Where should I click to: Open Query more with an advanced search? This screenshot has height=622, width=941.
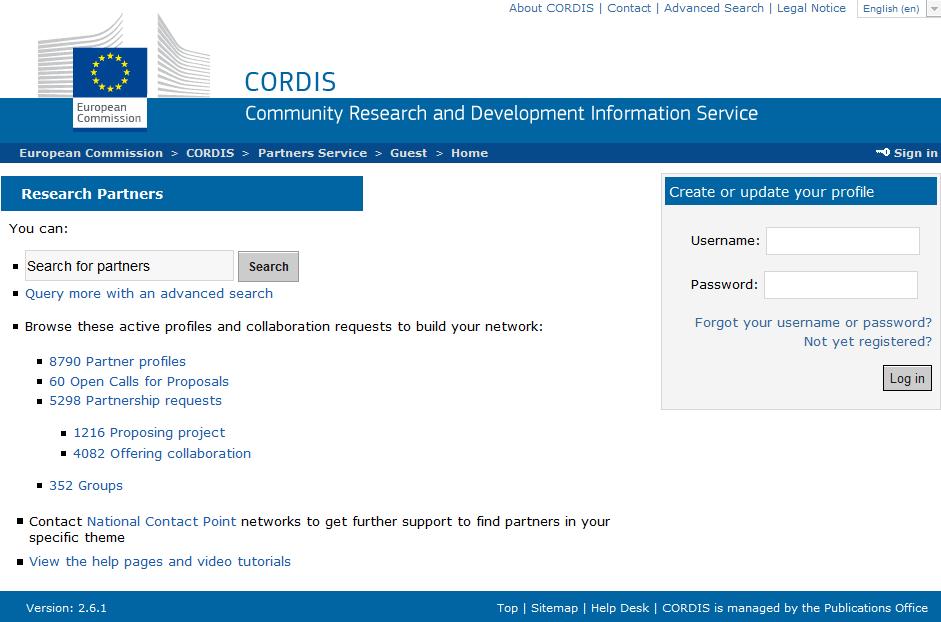pyautogui.click(x=149, y=294)
